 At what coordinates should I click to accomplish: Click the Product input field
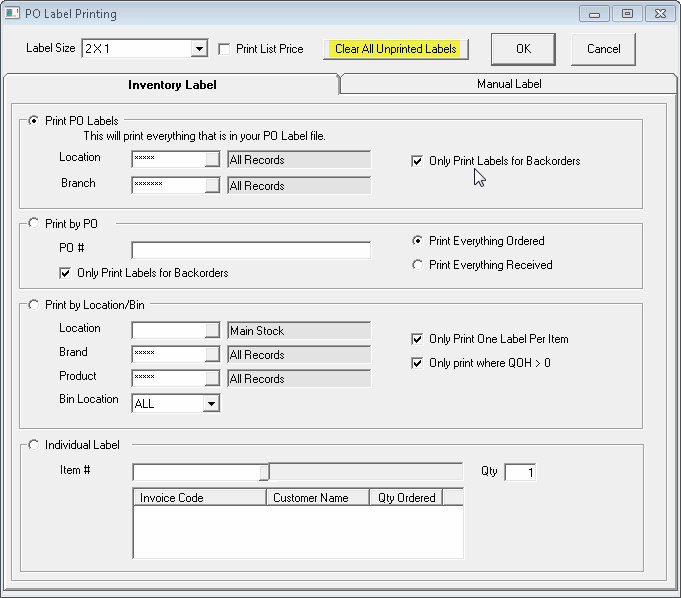(169, 378)
